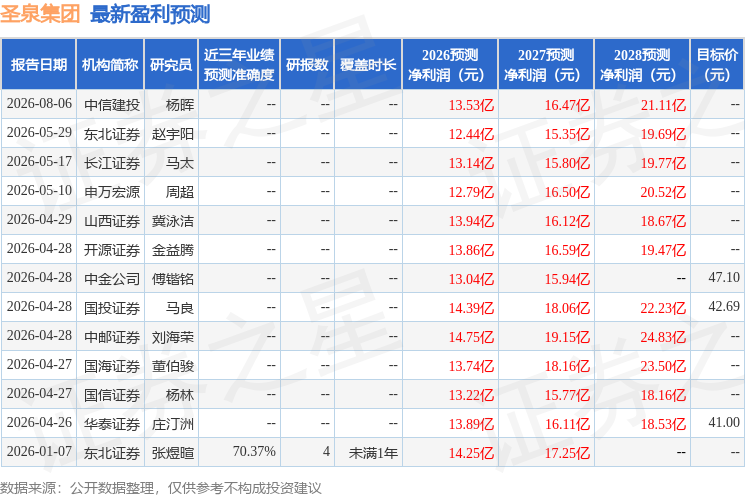
Task: Click the 近三年业绩预测准确度 header
Action: [239, 65]
